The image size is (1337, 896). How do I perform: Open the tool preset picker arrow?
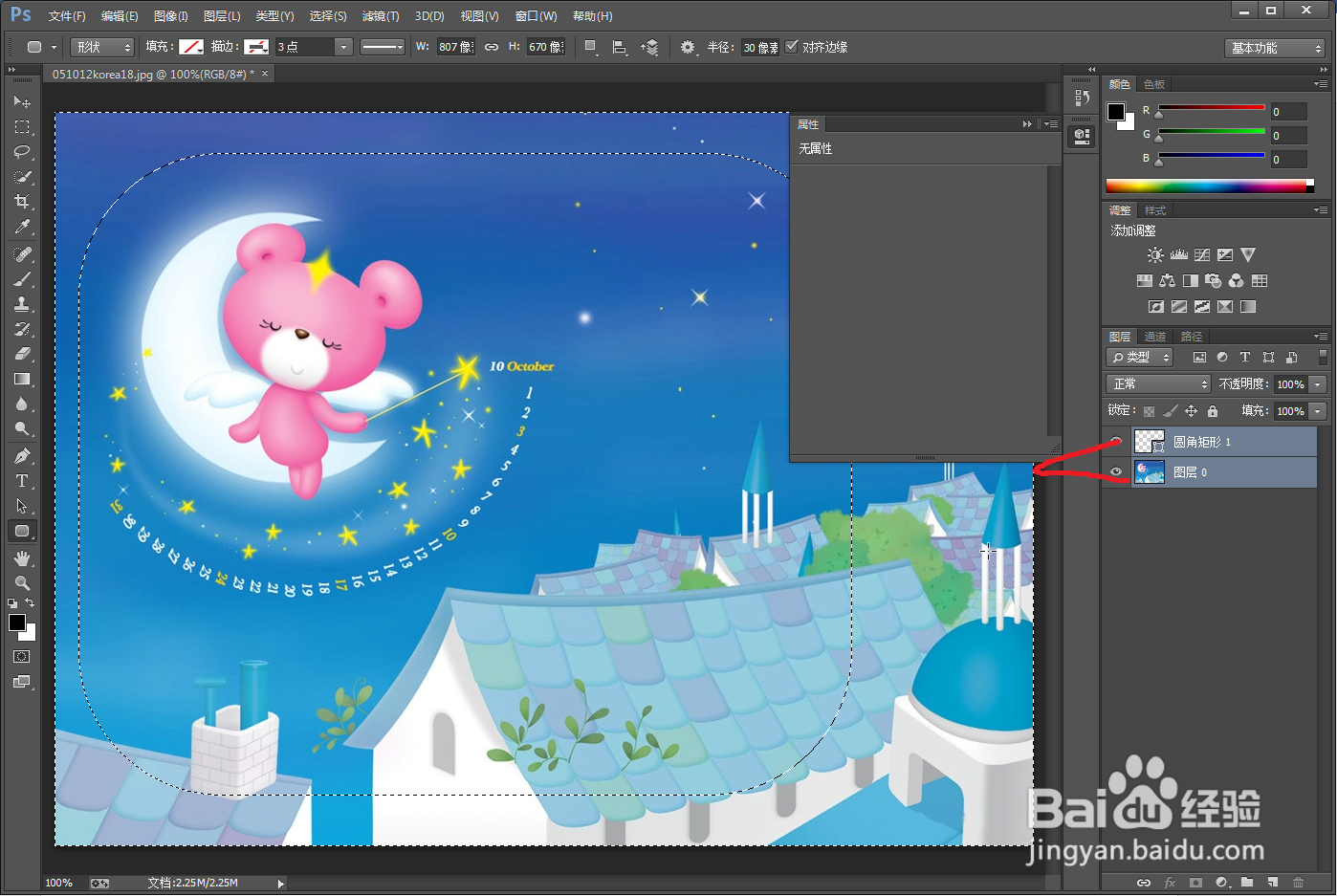[54, 47]
